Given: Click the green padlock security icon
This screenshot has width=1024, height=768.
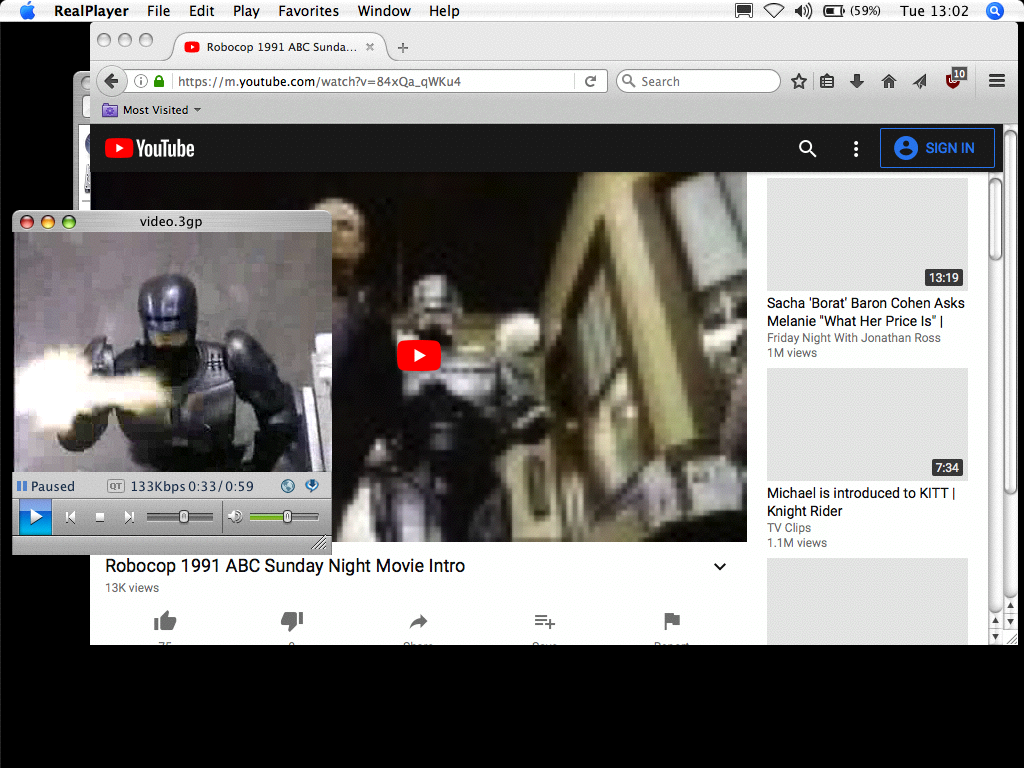Looking at the screenshot, I should click(159, 81).
